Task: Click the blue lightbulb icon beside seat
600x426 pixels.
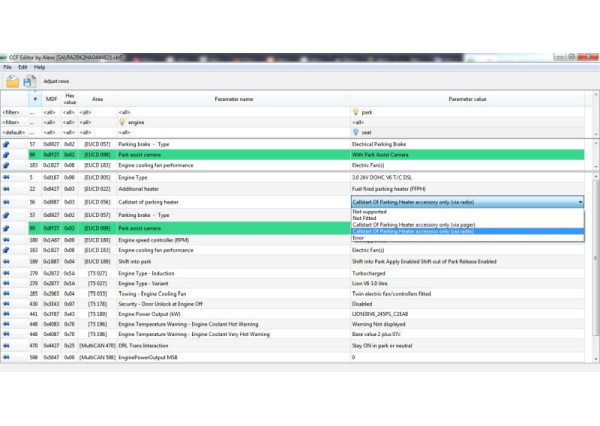Action: pos(356,131)
